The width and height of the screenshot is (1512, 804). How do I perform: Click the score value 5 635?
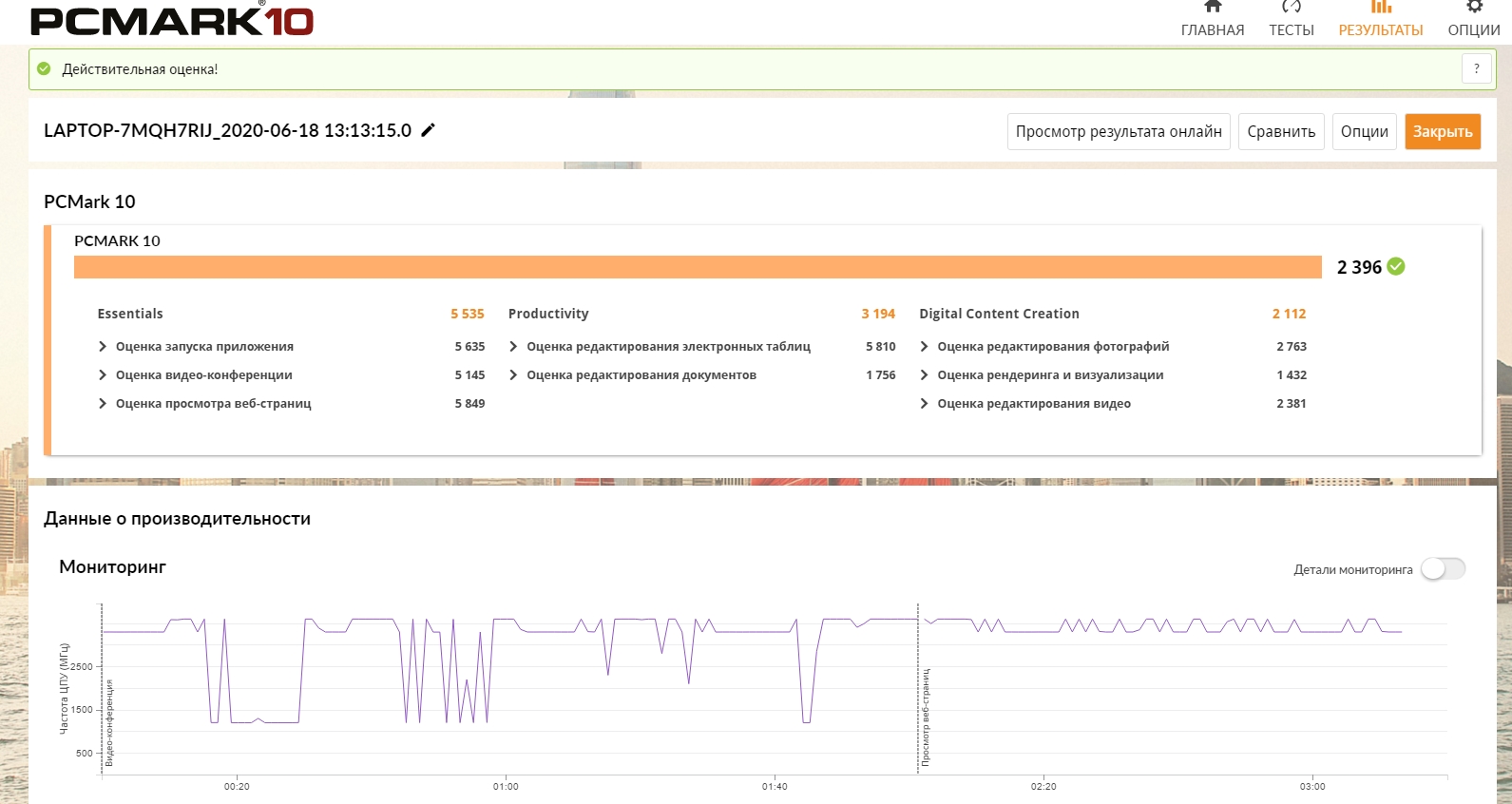click(x=469, y=347)
